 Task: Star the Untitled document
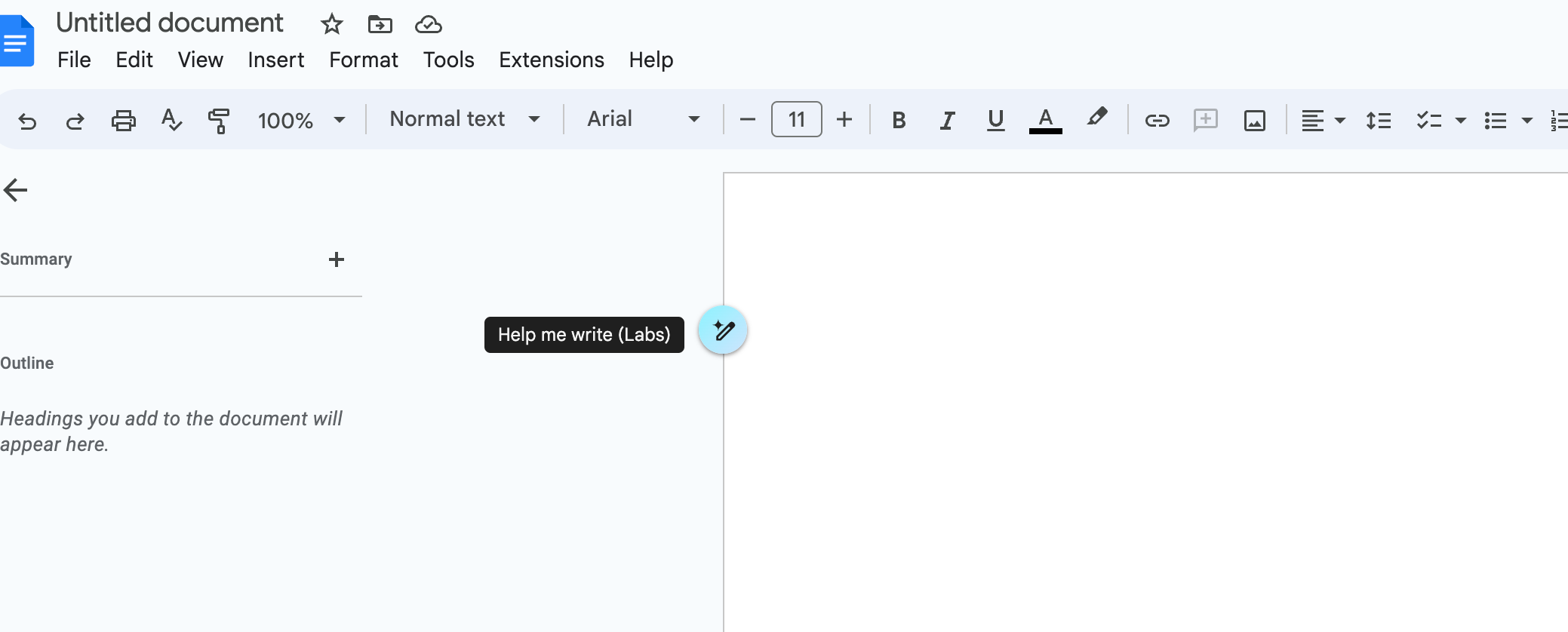(331, 24)
